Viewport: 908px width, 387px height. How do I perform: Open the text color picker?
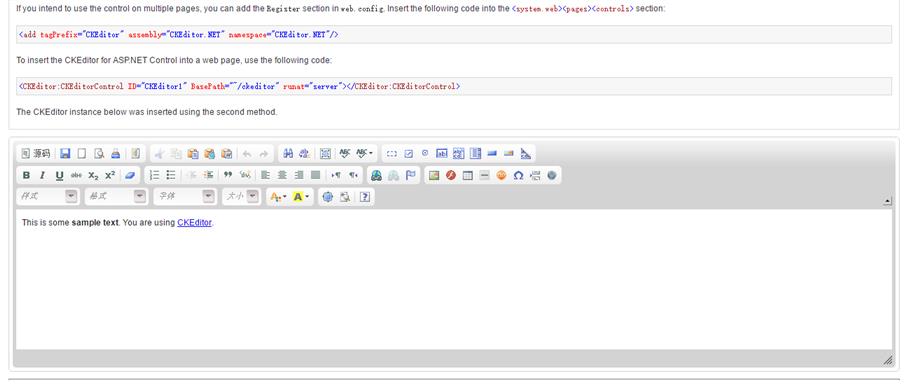pos(279,197)
